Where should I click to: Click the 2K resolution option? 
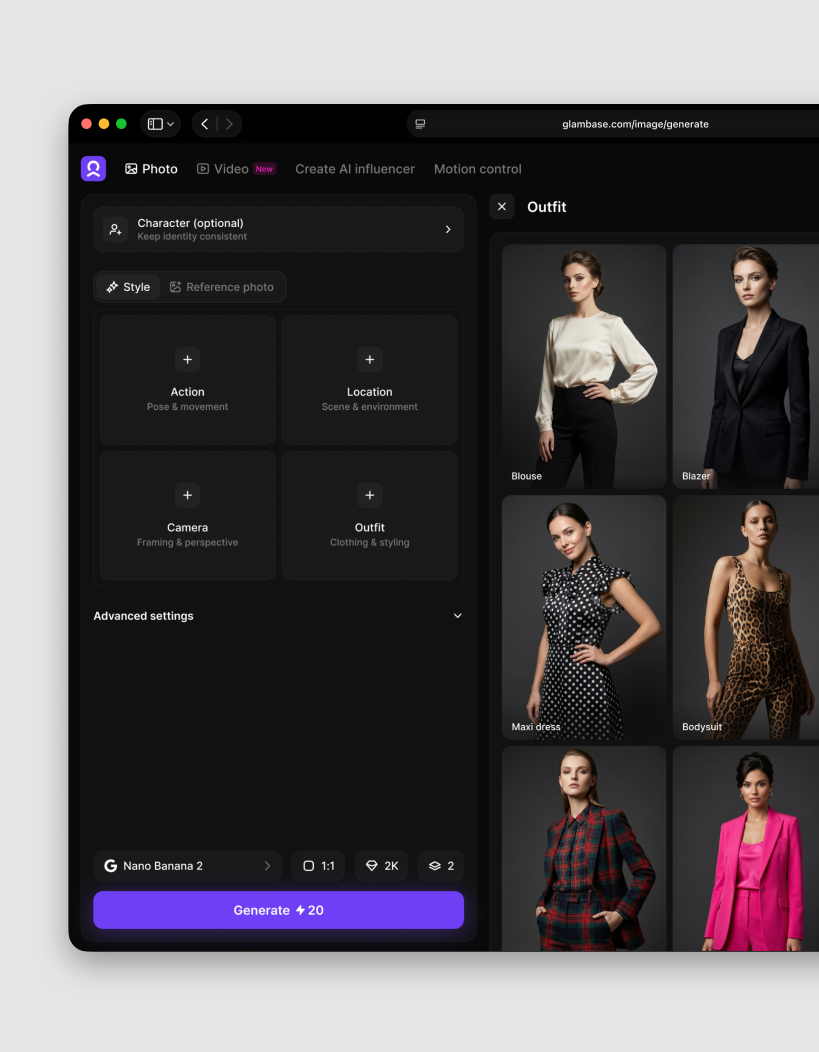point(381,866)
